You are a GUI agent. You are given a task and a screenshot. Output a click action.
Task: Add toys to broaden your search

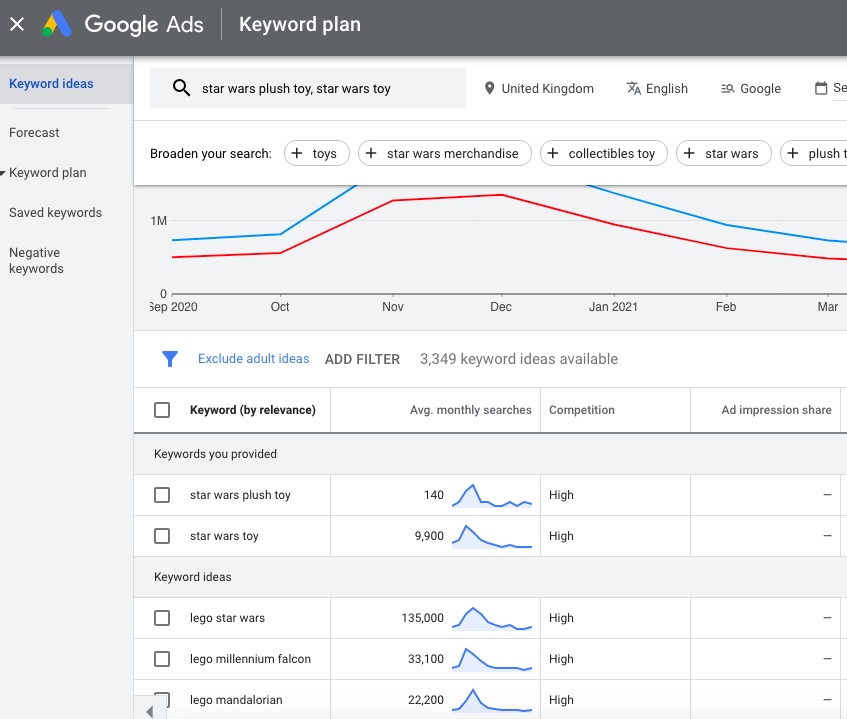(317, 153)
